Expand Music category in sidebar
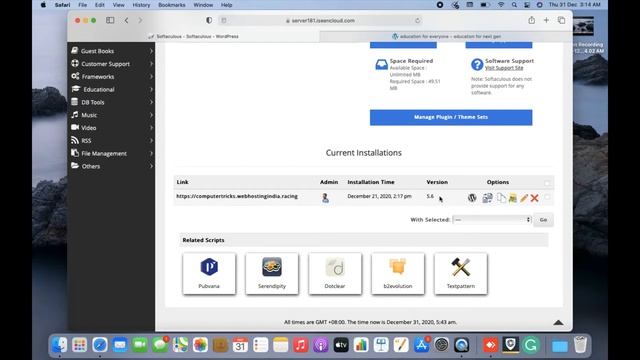Viewport: 640px width, 360px height. click(112, 115)
